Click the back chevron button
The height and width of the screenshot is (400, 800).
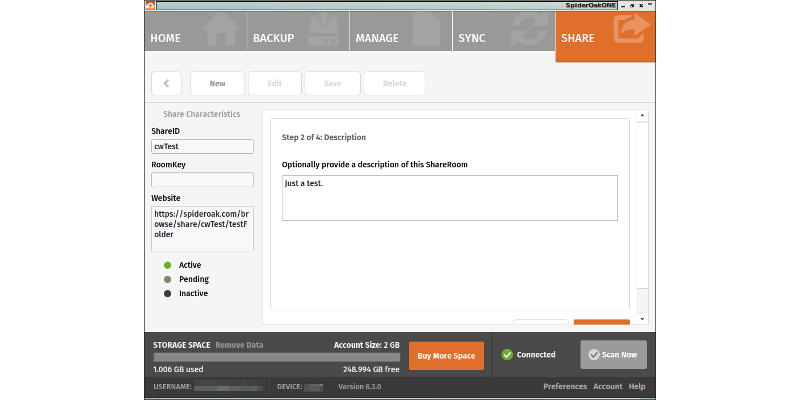pos(166,84)
